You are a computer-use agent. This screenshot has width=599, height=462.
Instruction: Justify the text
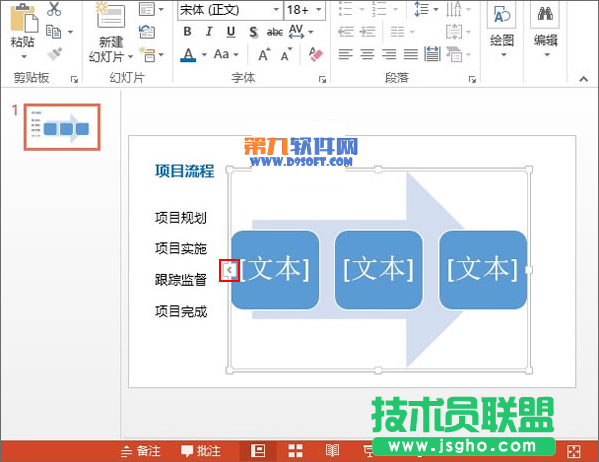[x=411, y=54]
